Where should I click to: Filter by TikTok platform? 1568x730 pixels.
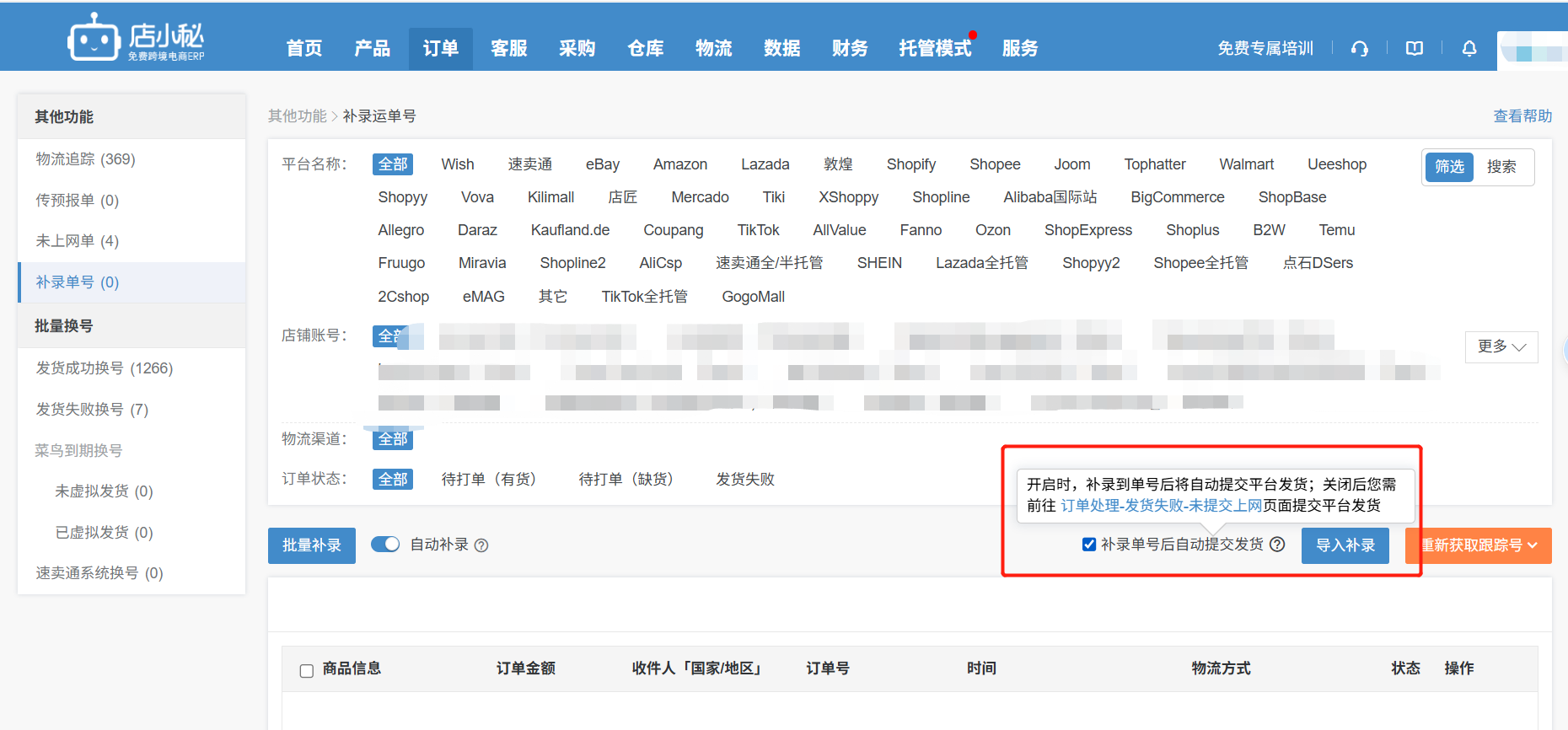click(x=759, y=230)
